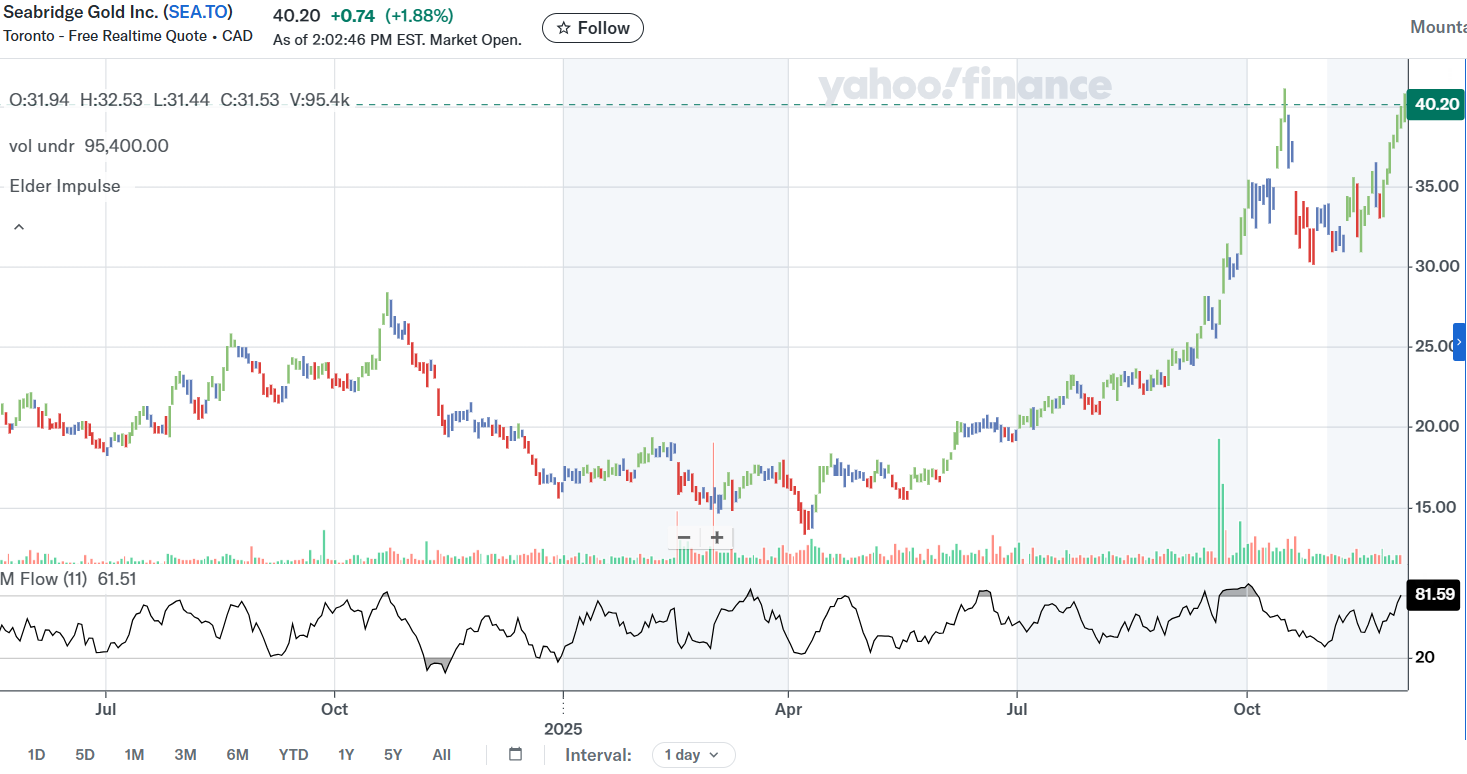Click the zoom in plus icon on chart

(x=716, y=537)
